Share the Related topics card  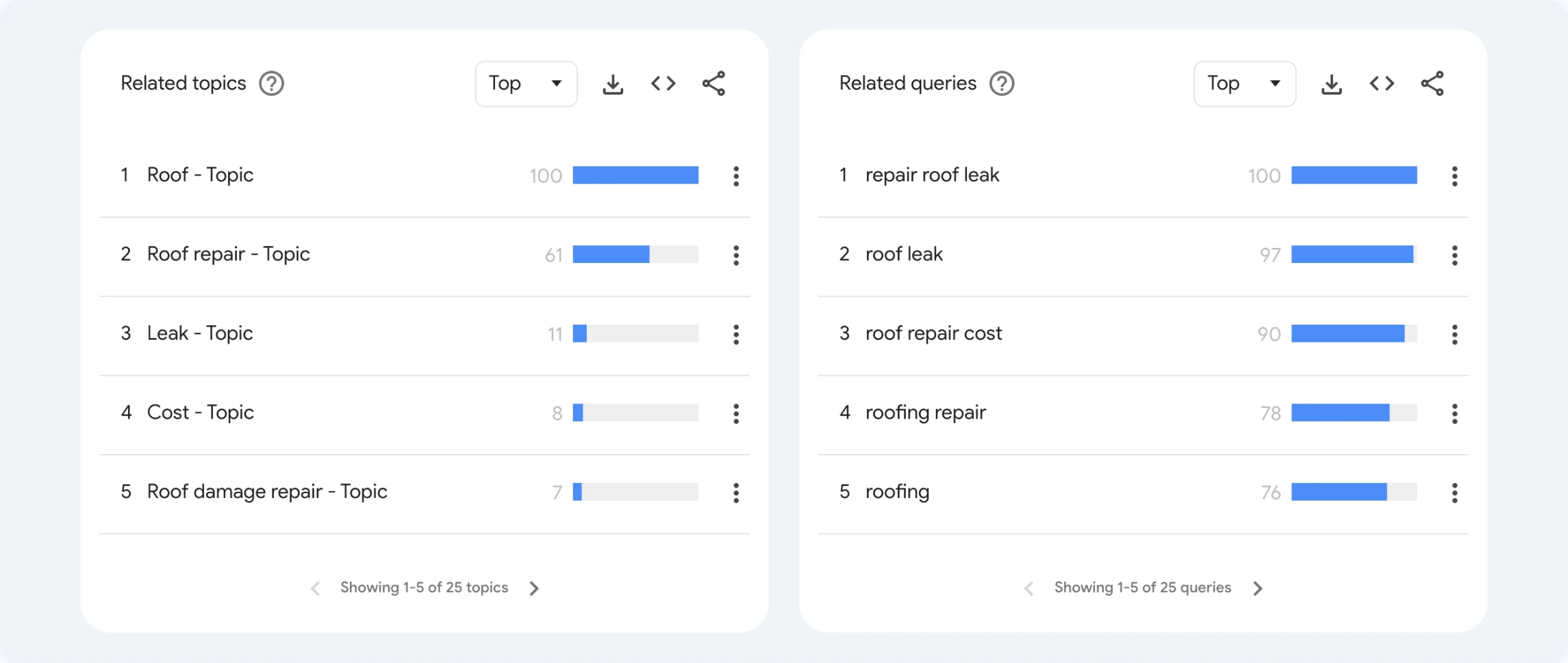click(713, 84)
